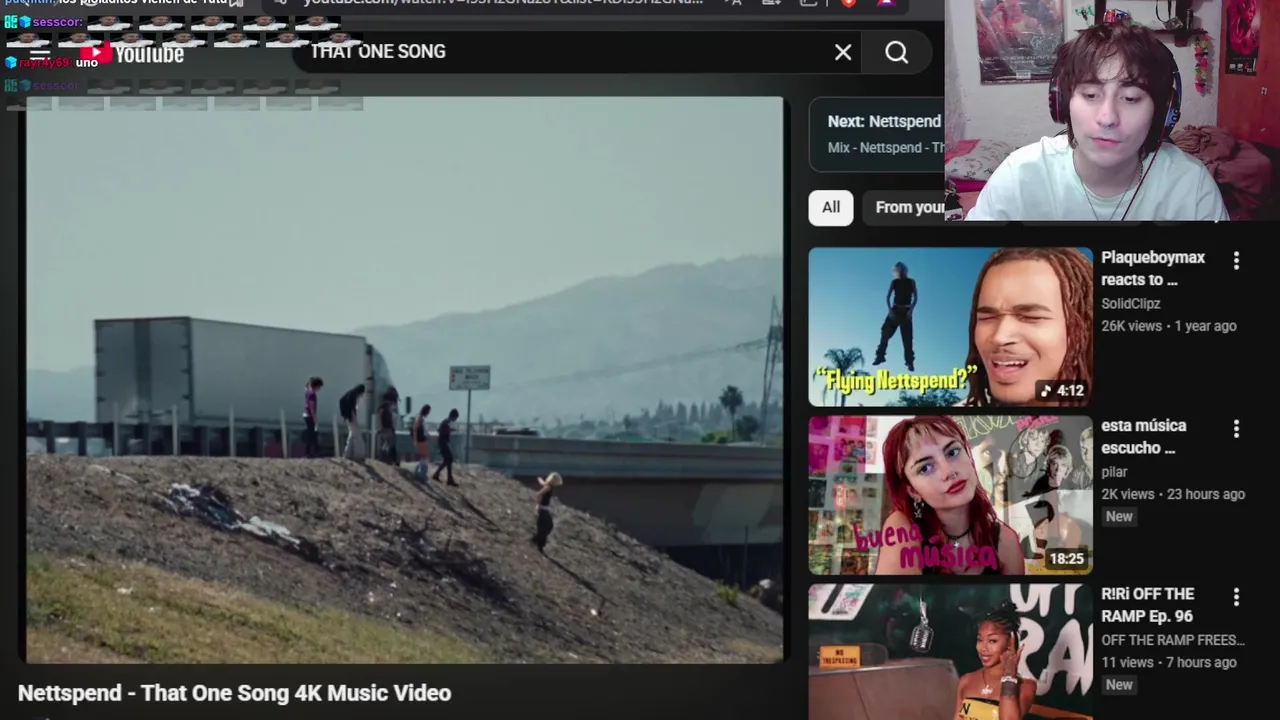The image size is (1280, 720).
Task: Open the YouTube guide hamburger menu
Action: coord(39,53)
